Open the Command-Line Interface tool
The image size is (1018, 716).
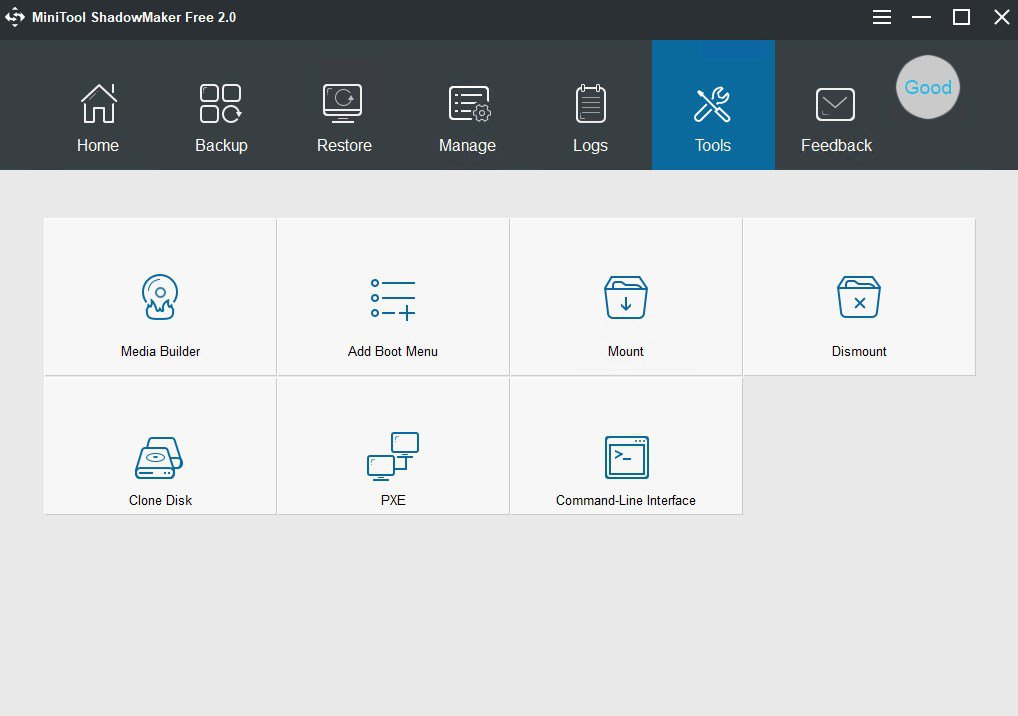click(x=626, y=457)
